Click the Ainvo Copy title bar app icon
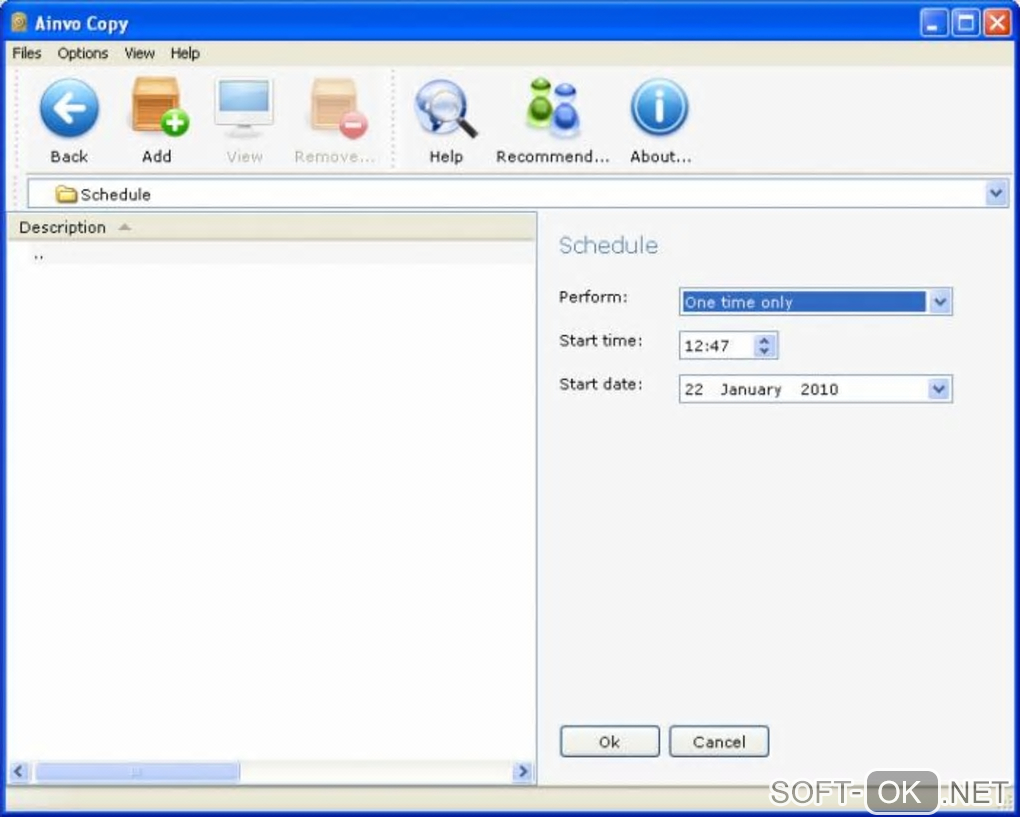 tap(20, 23)
